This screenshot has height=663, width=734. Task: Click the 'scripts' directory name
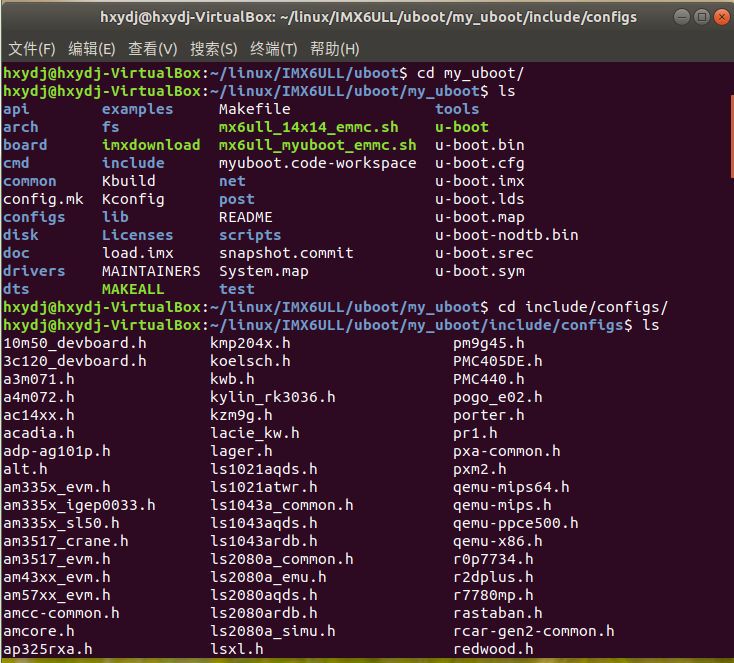[x=250, y=235]
